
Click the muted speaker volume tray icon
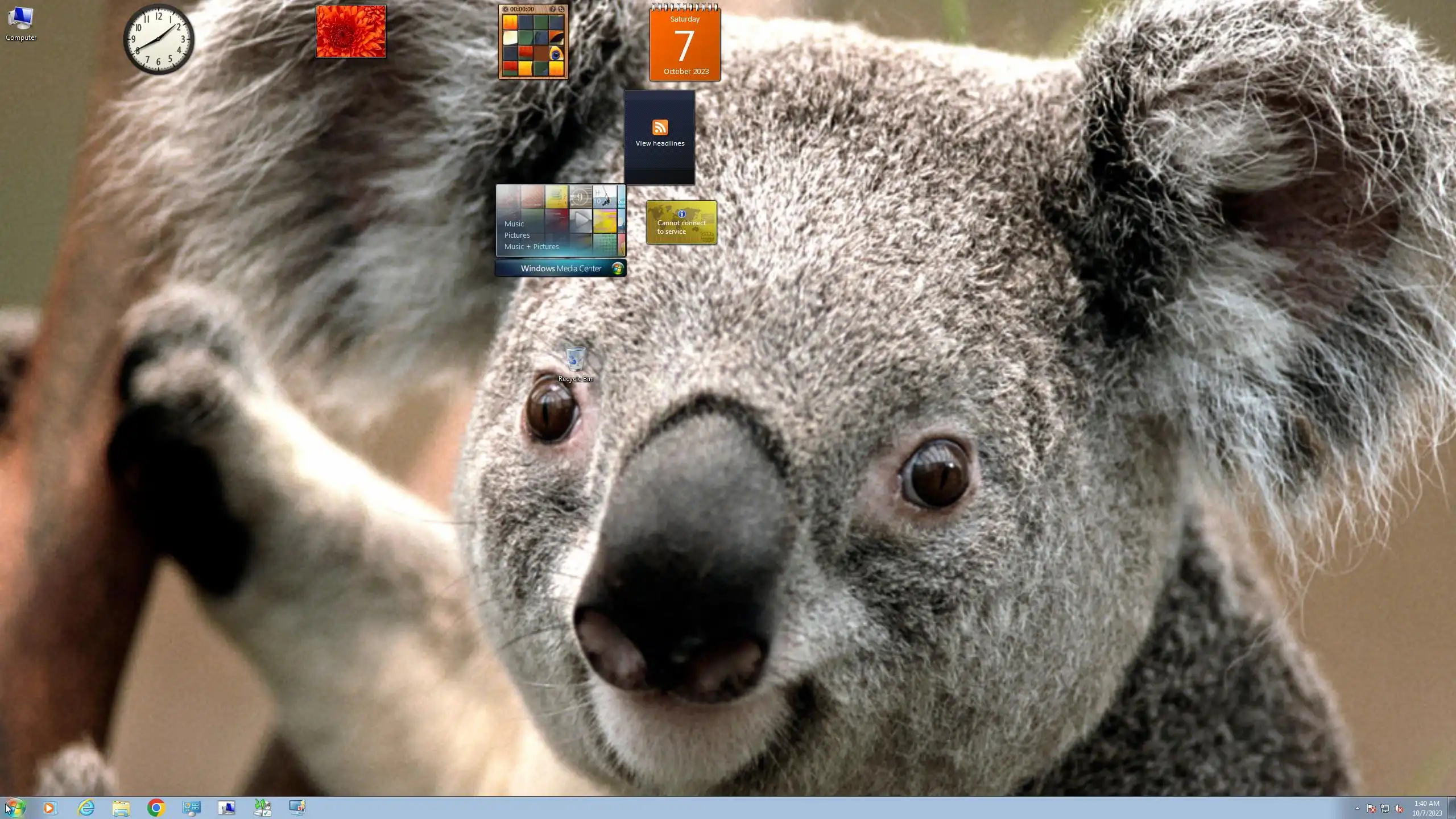coord(1399,808)
